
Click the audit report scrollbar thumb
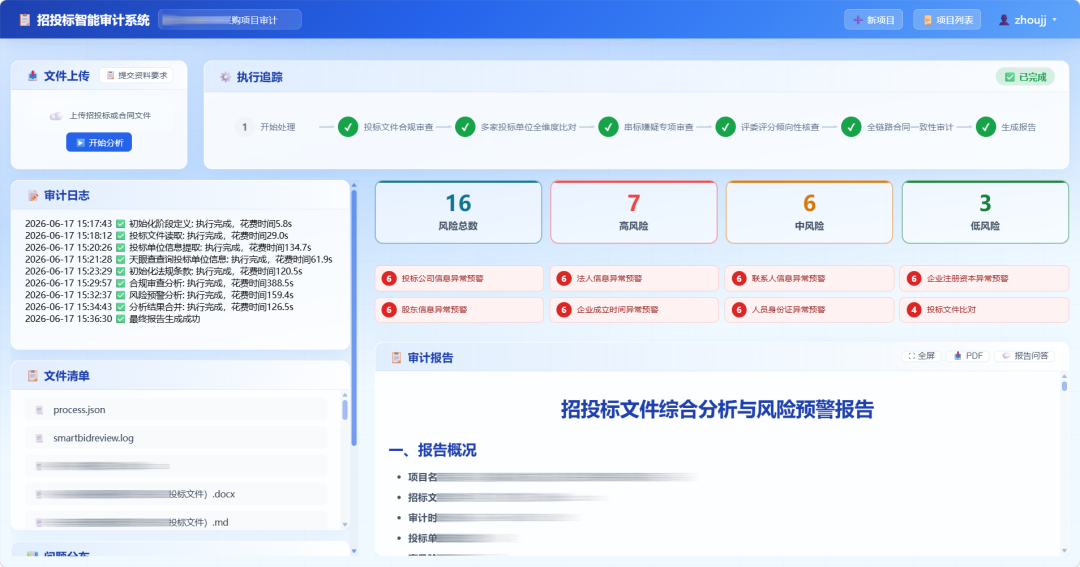point(1064,384)
